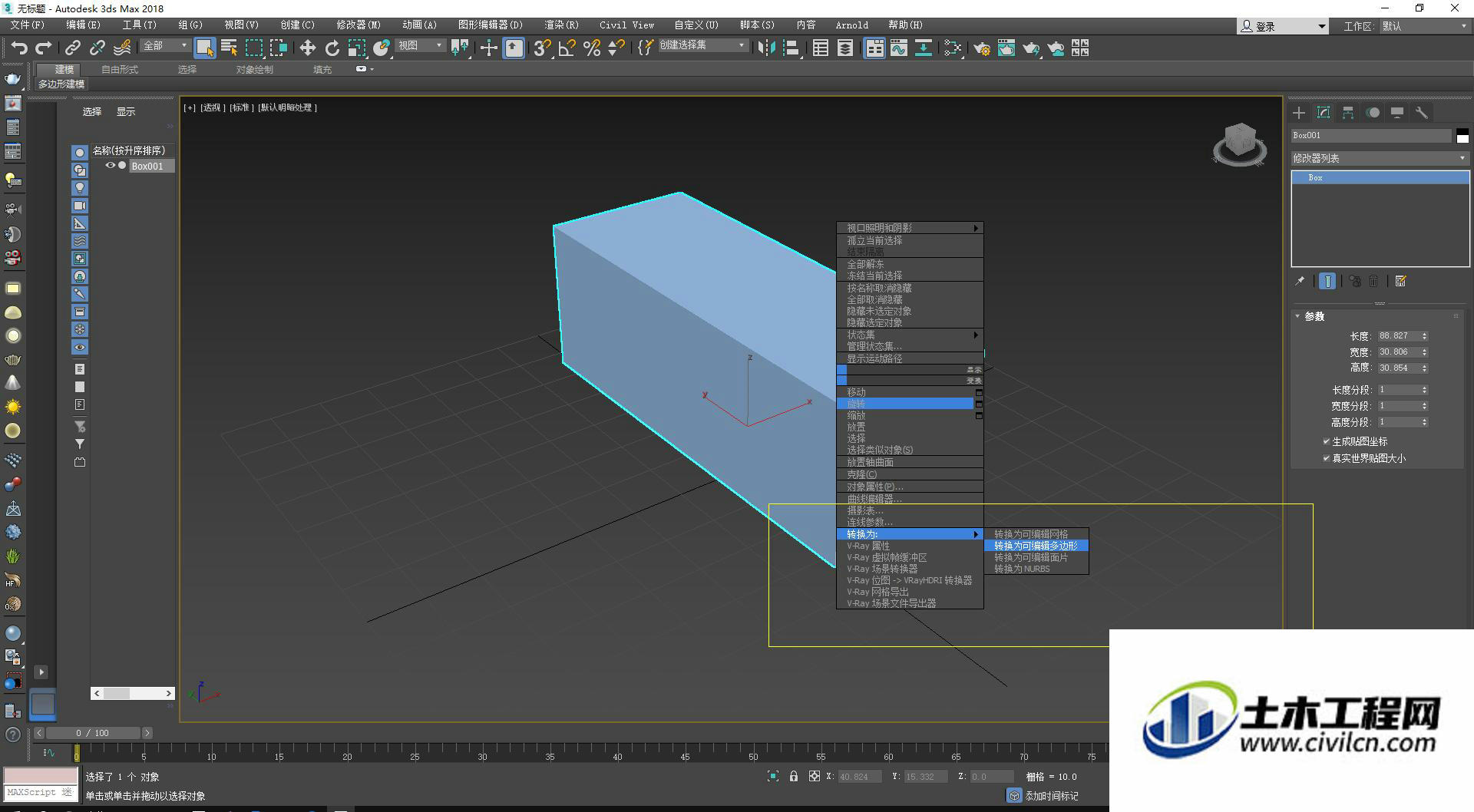Select the Select and Link tool
The height and width of the screenshot is (812, 1474).
[x=72, y=48]
